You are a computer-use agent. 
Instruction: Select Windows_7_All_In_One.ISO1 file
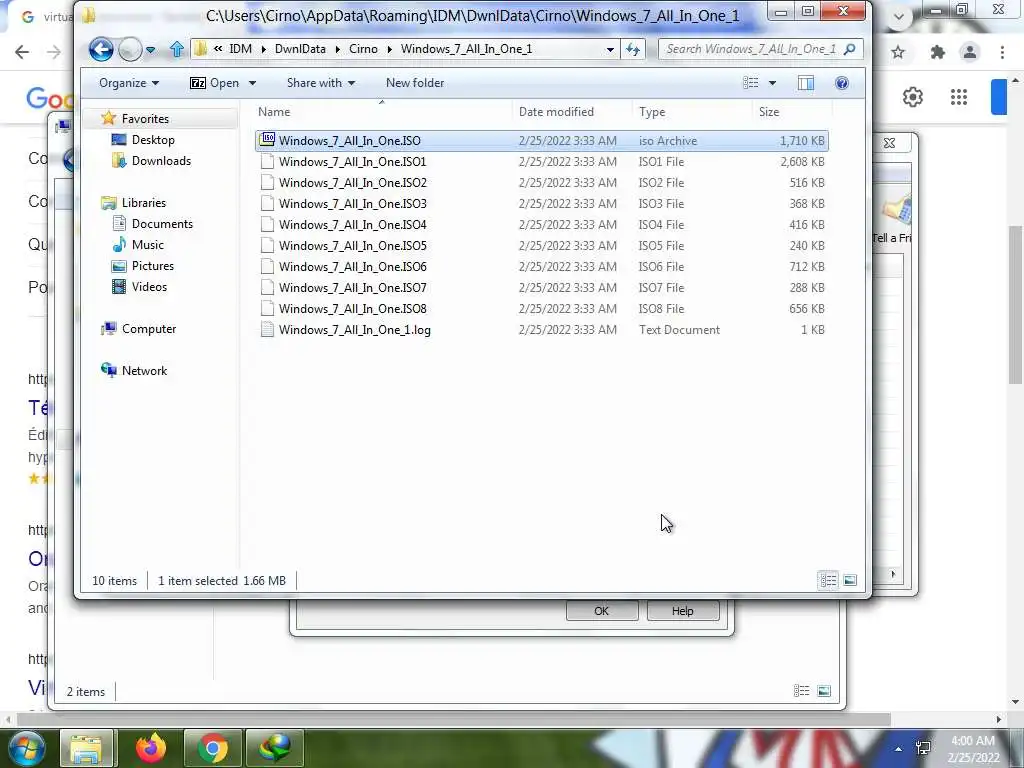point(541,161)
